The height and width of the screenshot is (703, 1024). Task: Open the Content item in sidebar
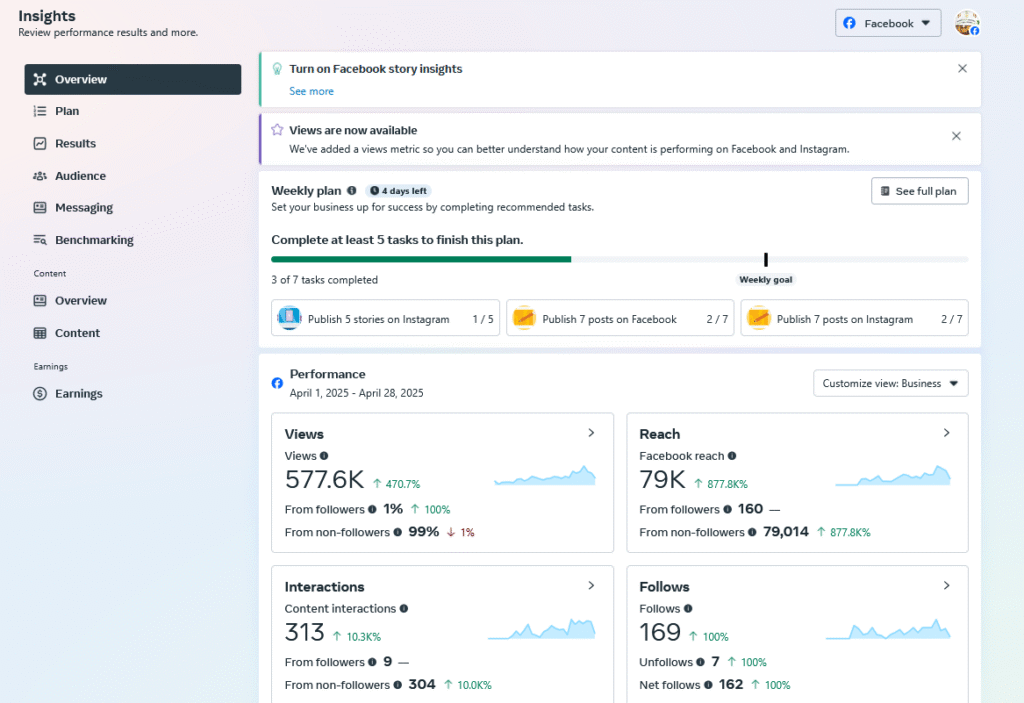(77, 333)
